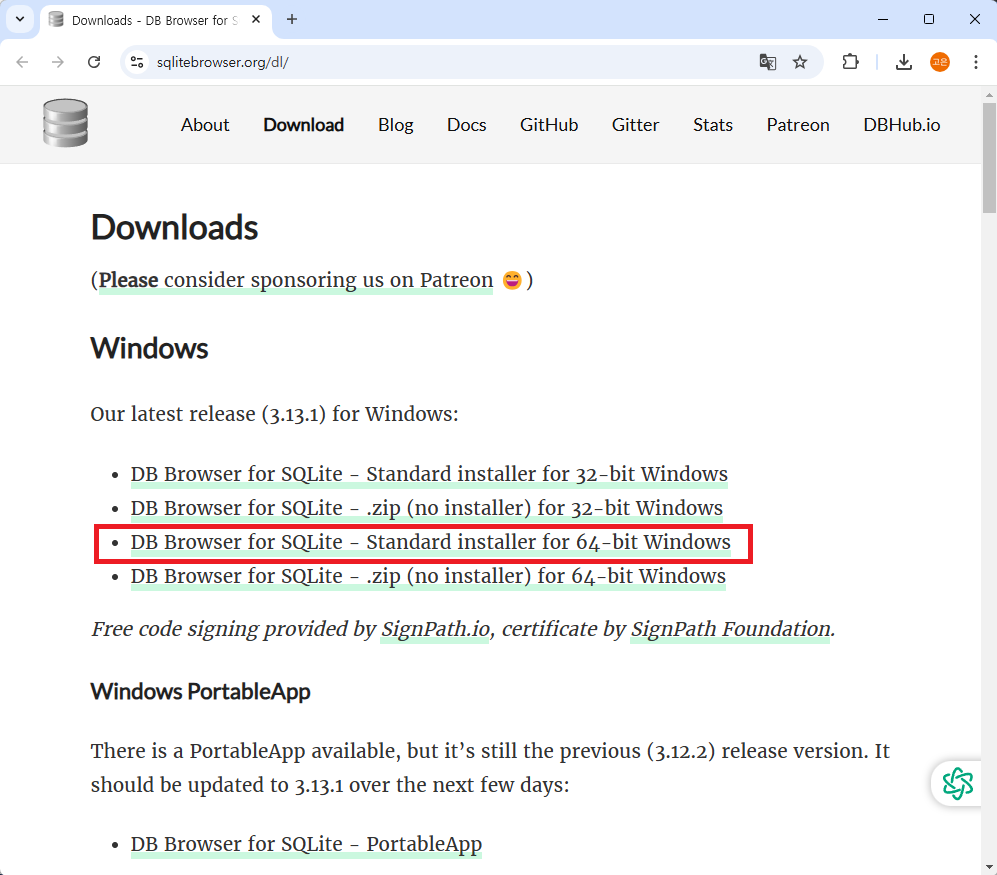The height and width of the screenshot is (875, 997).
Task: Open the extensions puzzle icon
Action: [x=850, y=62]
